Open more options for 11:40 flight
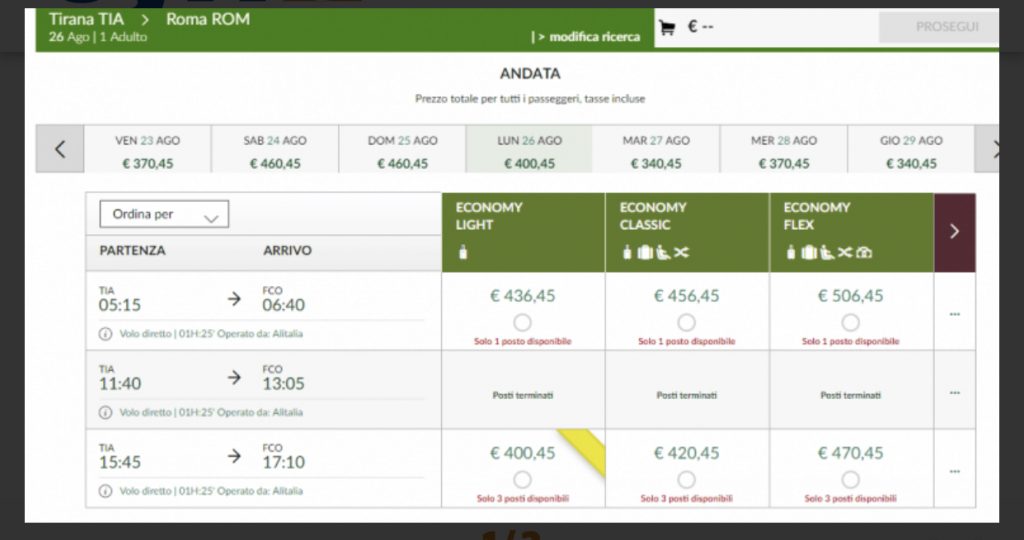Viewport: 1024px width, 540px height. pos(955,392)
